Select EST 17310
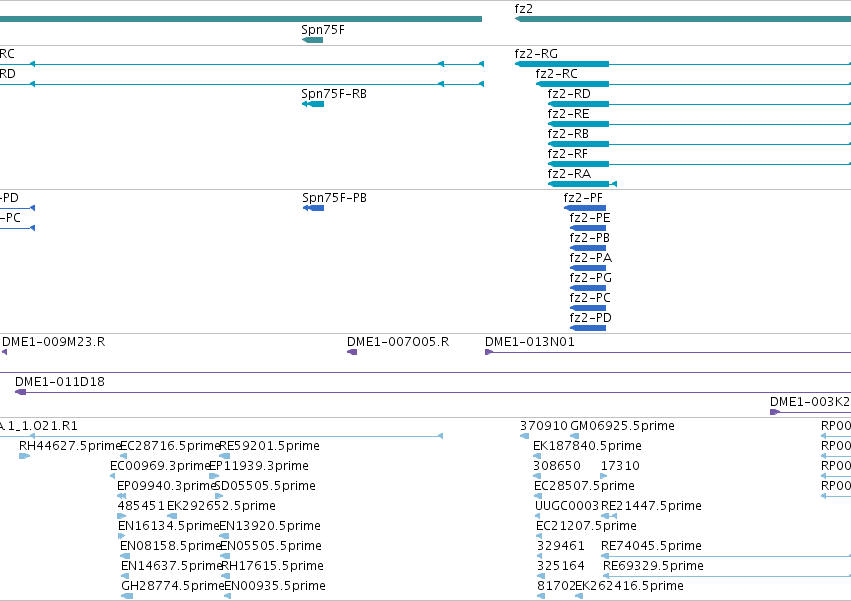This screenshot has height=601, width=851. (604, 476)
